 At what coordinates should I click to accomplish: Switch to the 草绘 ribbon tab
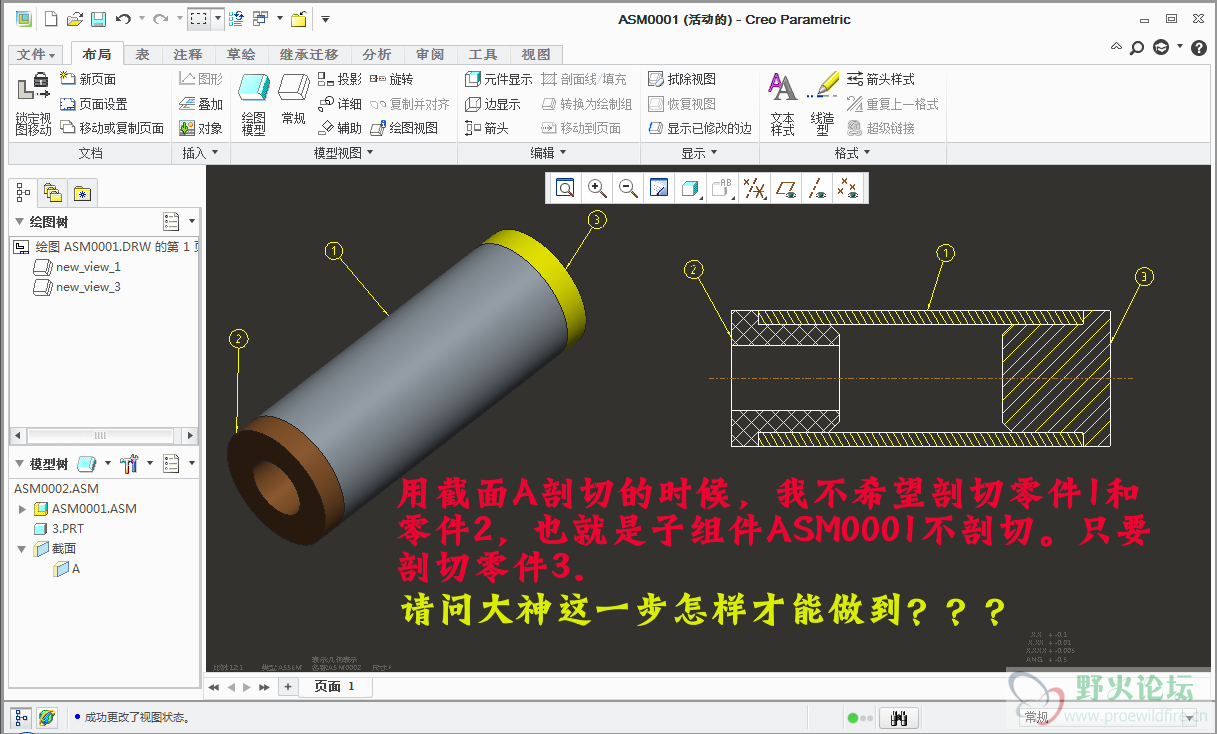(x=240, y=54)
